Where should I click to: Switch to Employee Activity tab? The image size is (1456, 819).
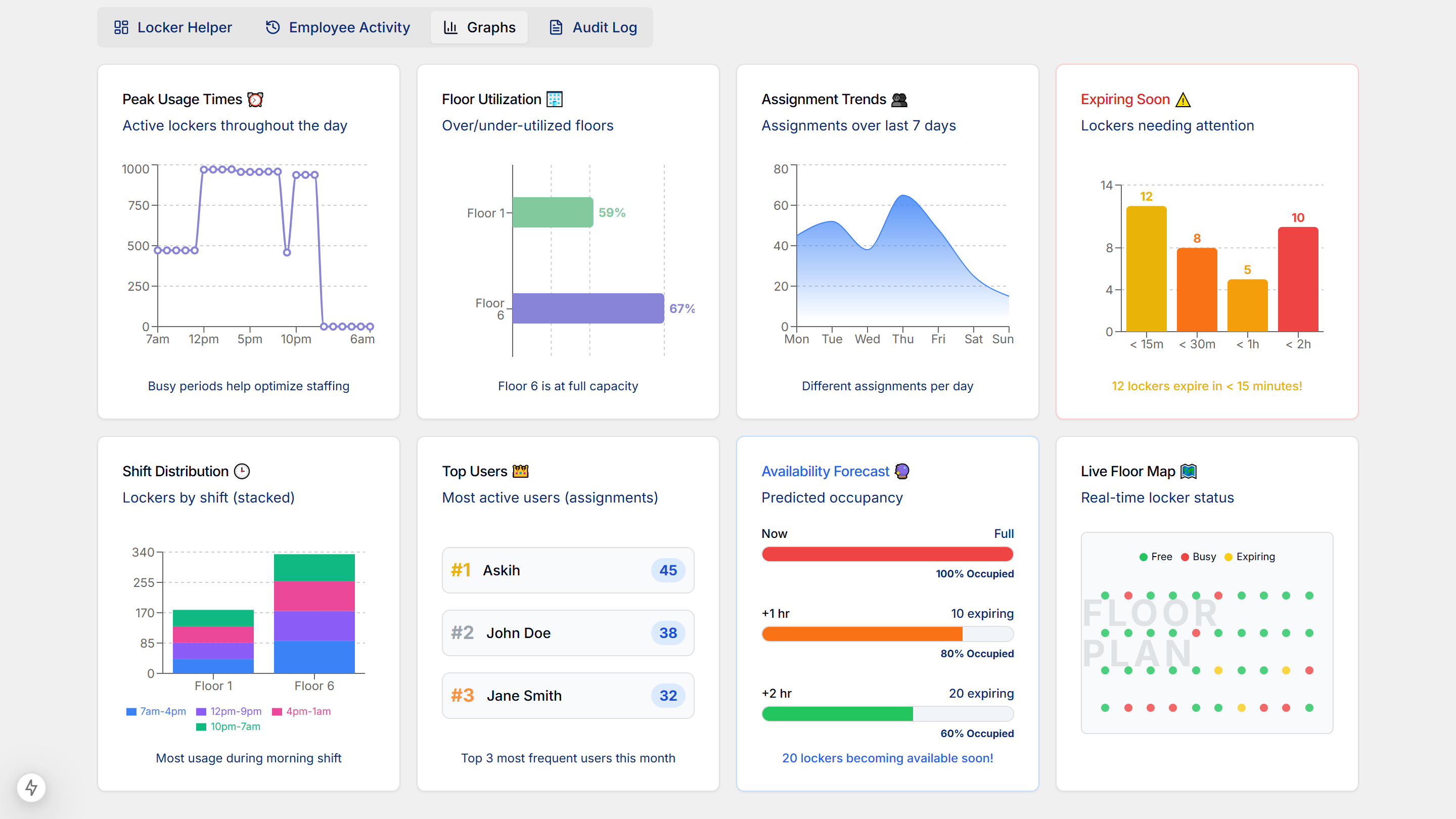pyautogui.click(x=338, y=27)
